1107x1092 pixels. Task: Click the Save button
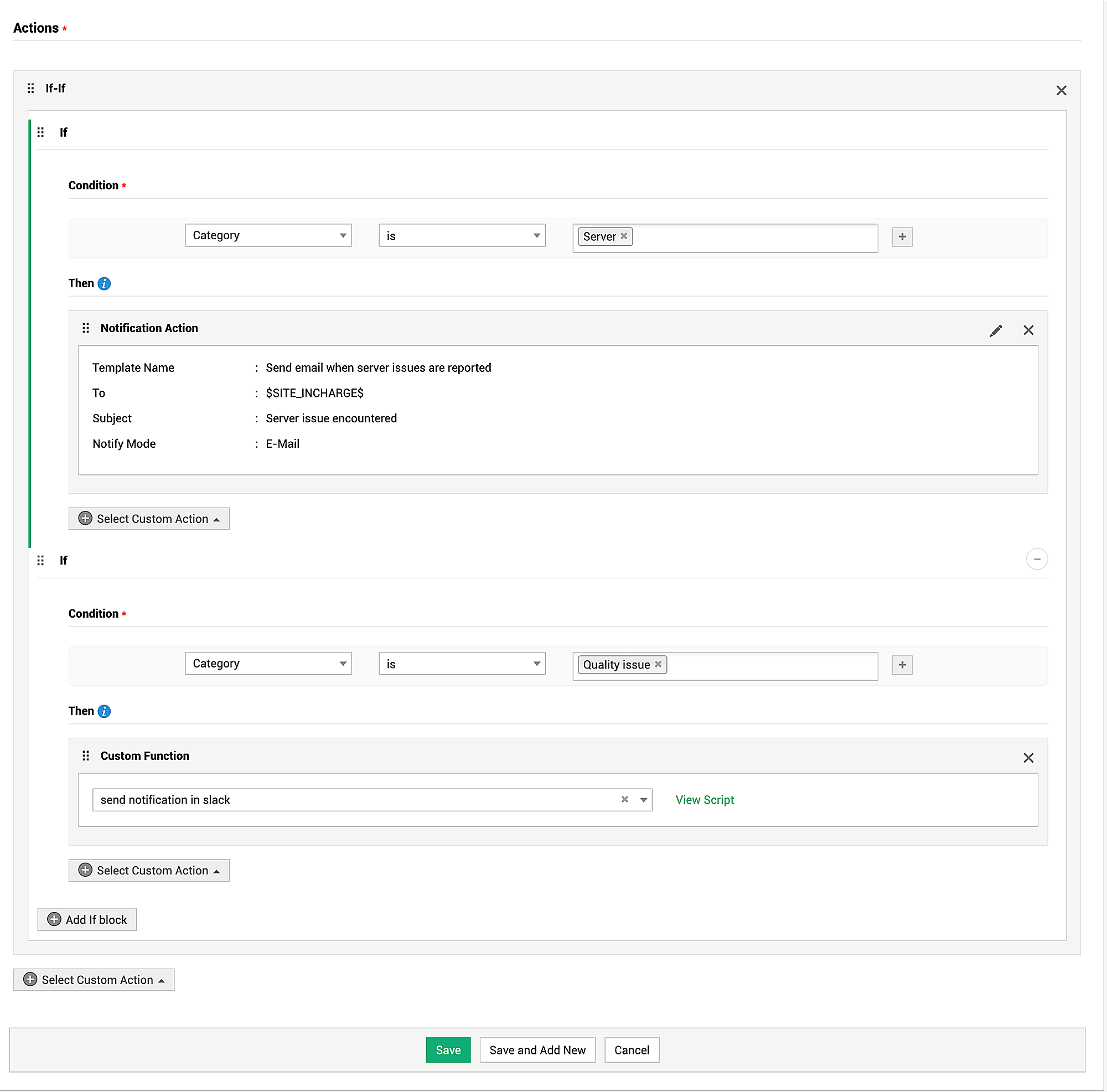click(x=447, y=1050)
